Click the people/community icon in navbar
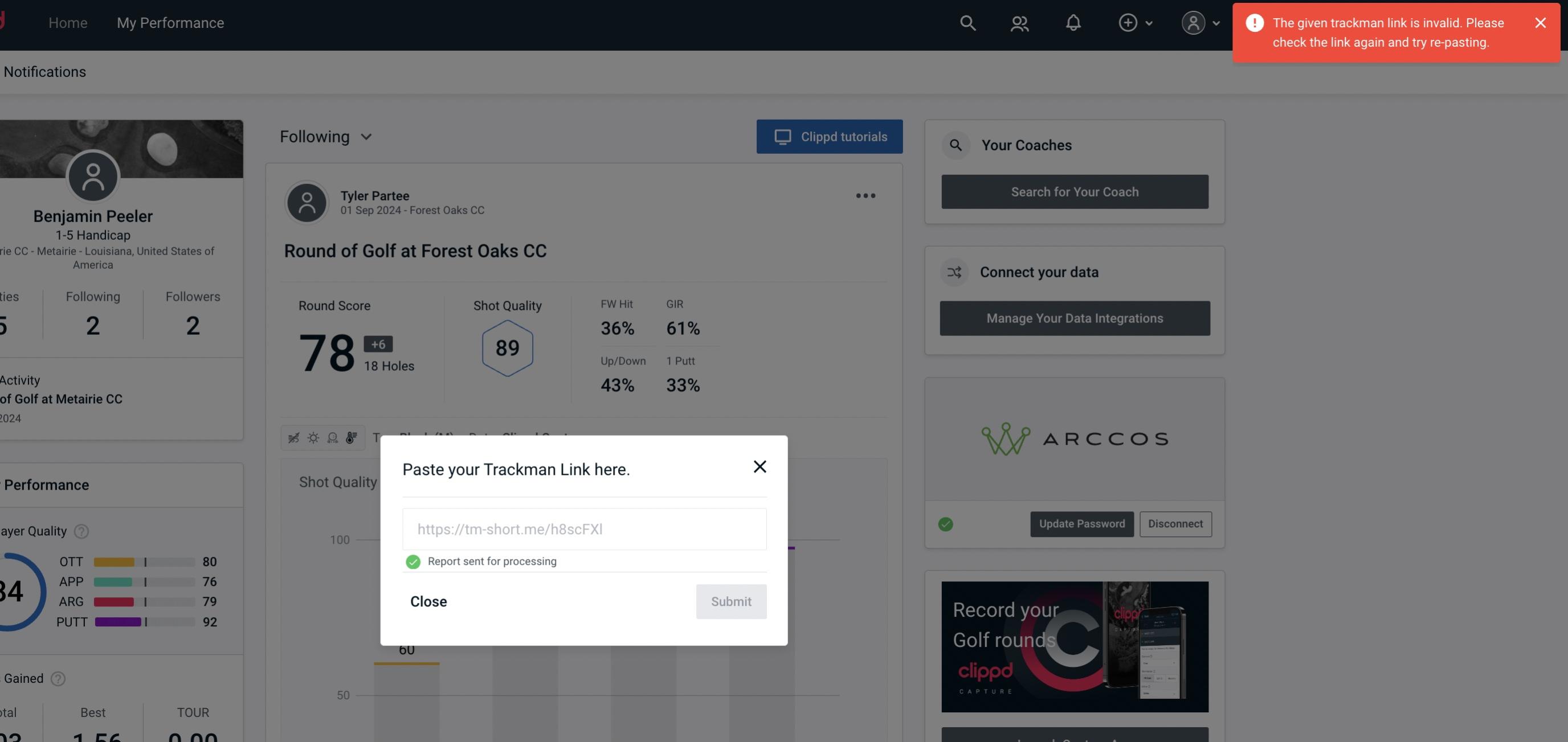The image size is (1568, 742). click(1019, 22)
